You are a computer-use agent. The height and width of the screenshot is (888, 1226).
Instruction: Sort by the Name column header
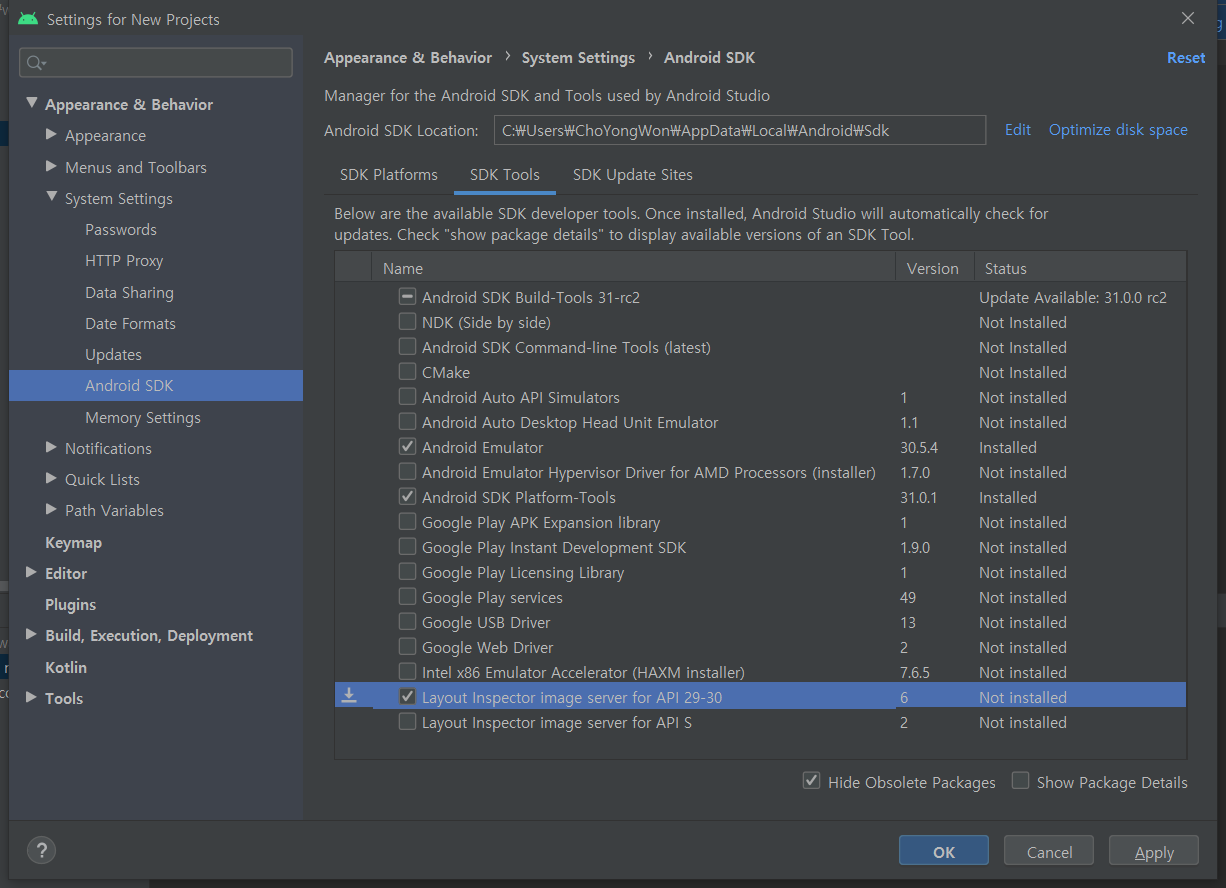[634, 268]
